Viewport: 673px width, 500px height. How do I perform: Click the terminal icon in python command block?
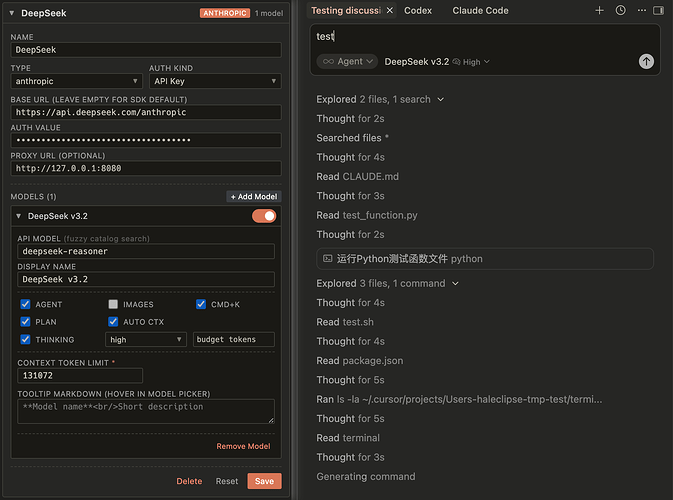click(327, 258)
